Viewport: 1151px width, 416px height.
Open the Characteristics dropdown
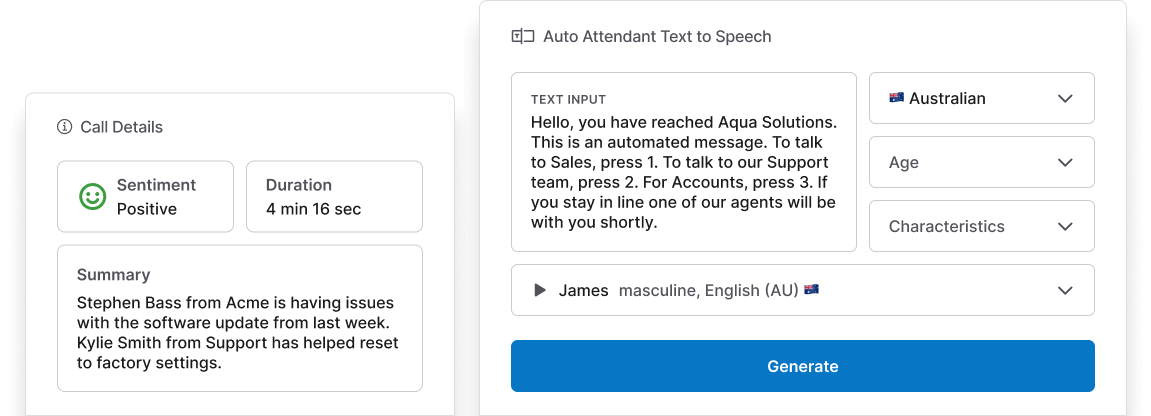point(1065,226)
